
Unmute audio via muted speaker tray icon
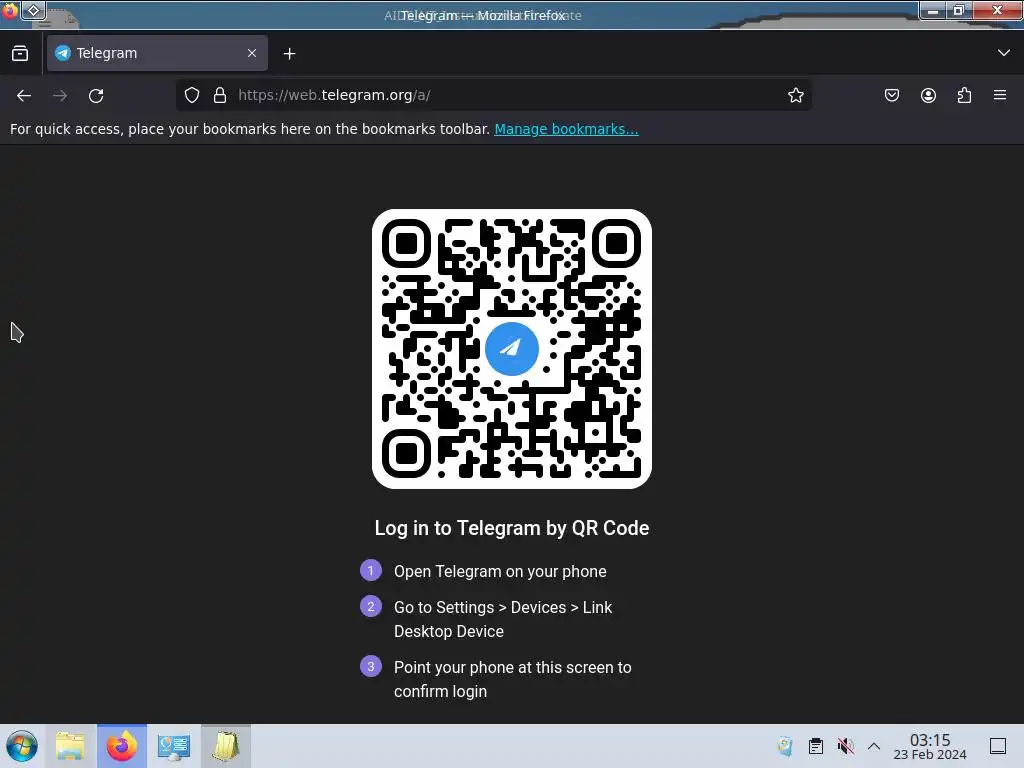point(846,746)
